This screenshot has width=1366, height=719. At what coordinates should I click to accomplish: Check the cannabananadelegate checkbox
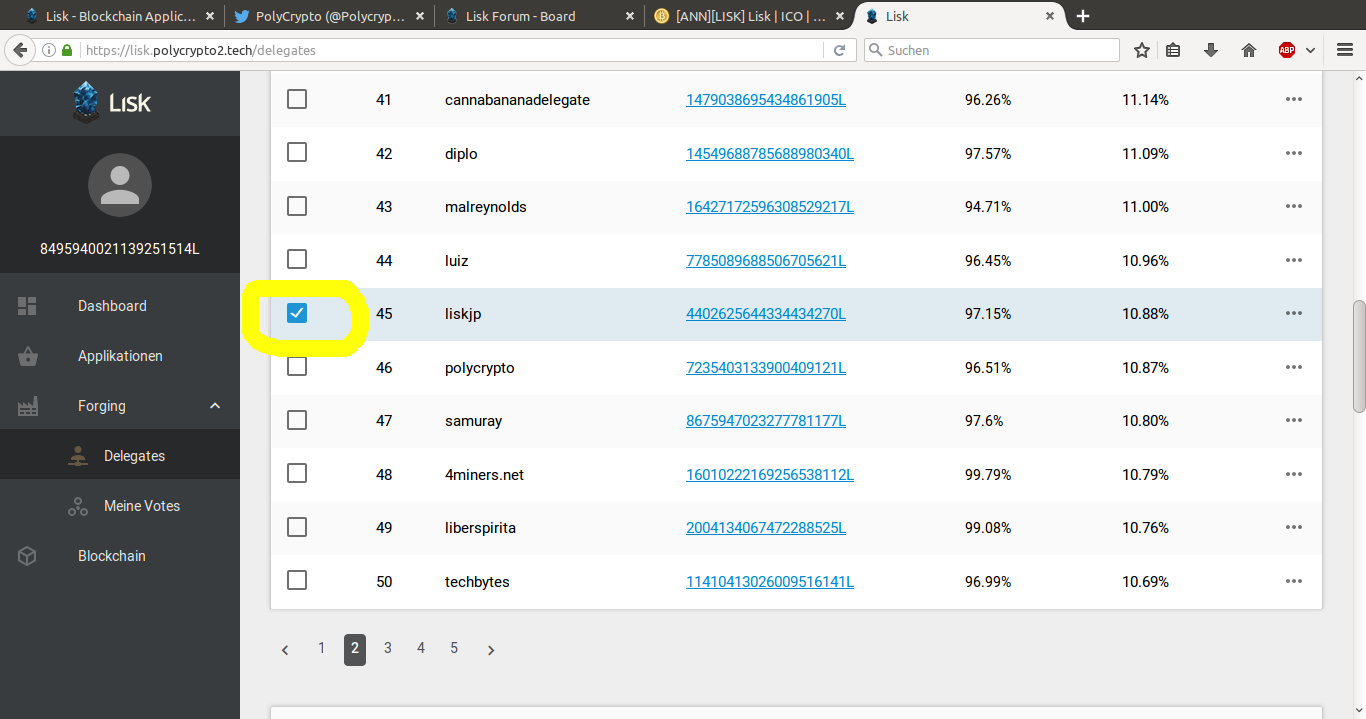[x=297, y=99]
